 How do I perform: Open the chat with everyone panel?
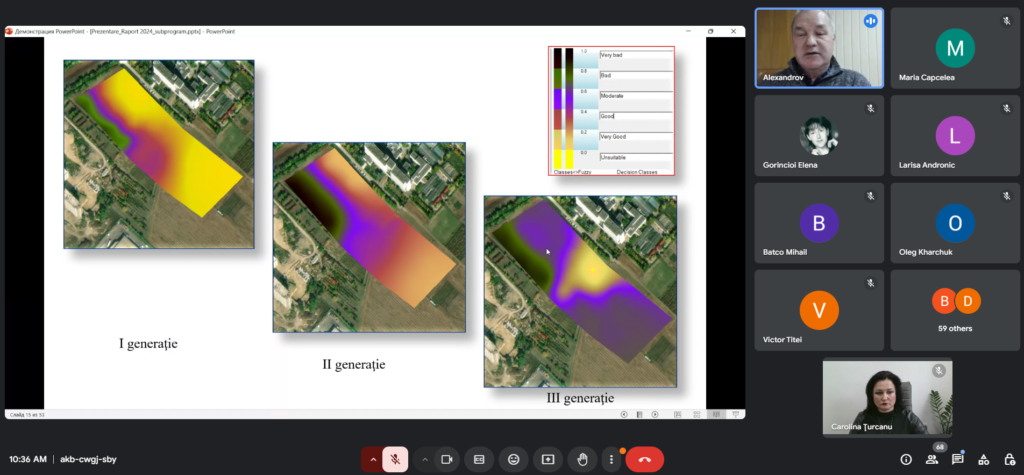click(958, 459)
